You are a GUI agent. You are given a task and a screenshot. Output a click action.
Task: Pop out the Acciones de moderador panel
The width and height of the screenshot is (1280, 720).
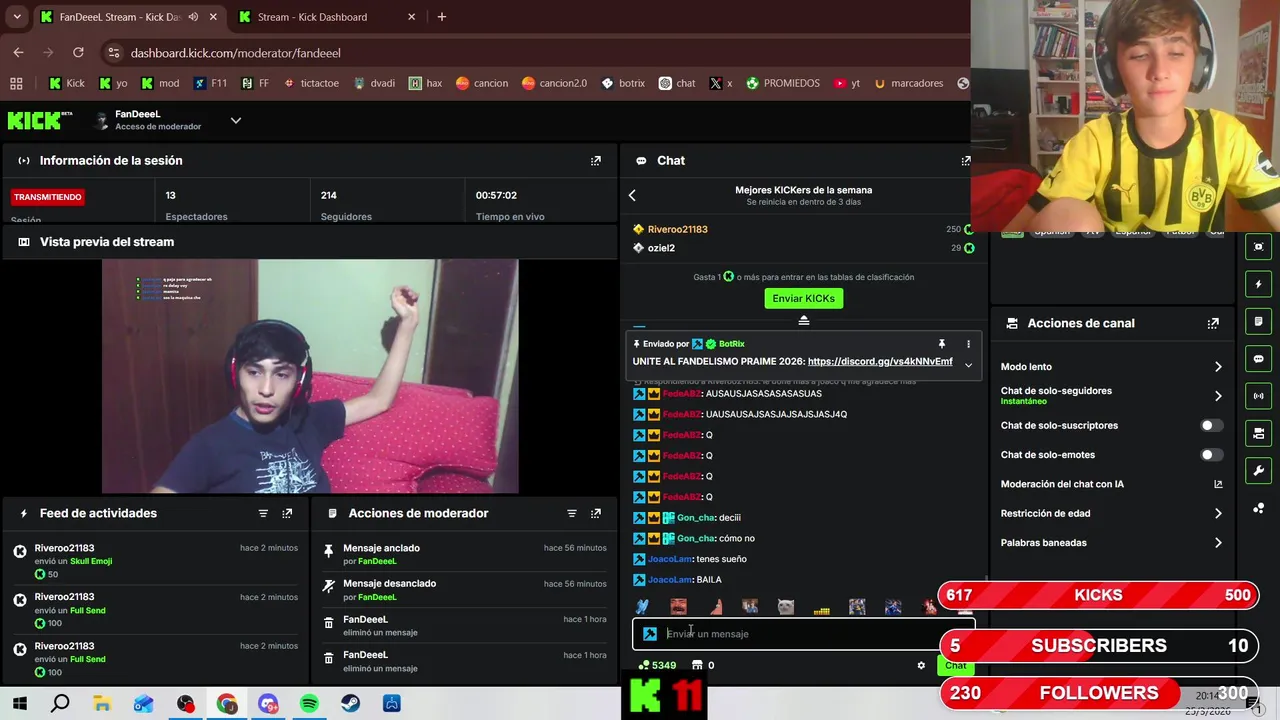click(596, 513)
